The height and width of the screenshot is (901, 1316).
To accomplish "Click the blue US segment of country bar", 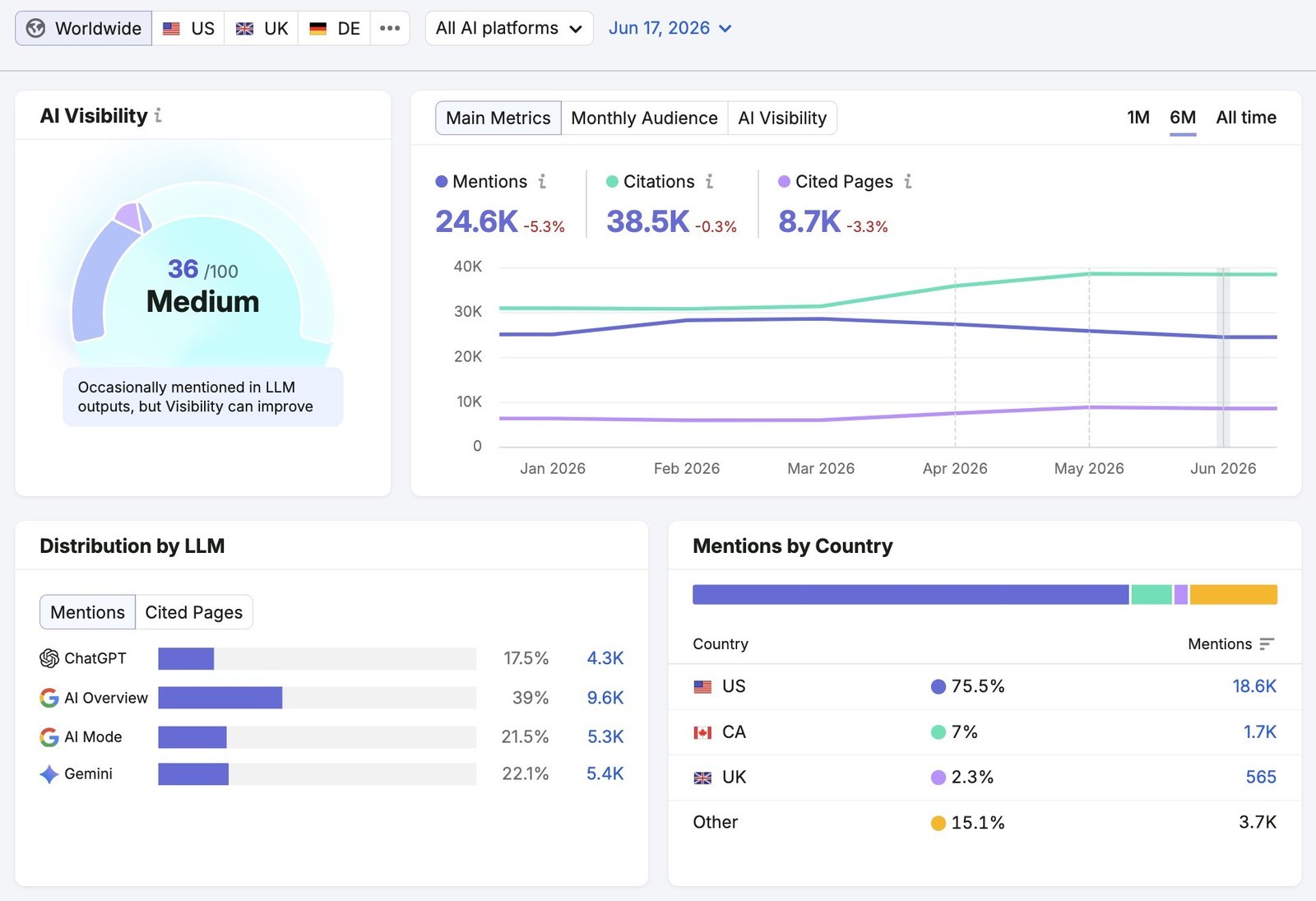I will [x=911, y=595].
